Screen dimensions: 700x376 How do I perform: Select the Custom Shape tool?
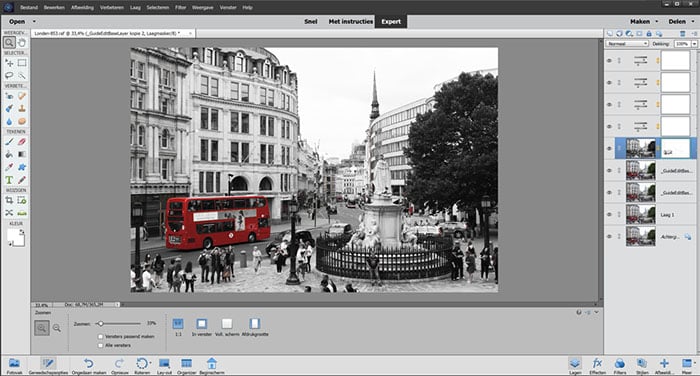(22, 167)
